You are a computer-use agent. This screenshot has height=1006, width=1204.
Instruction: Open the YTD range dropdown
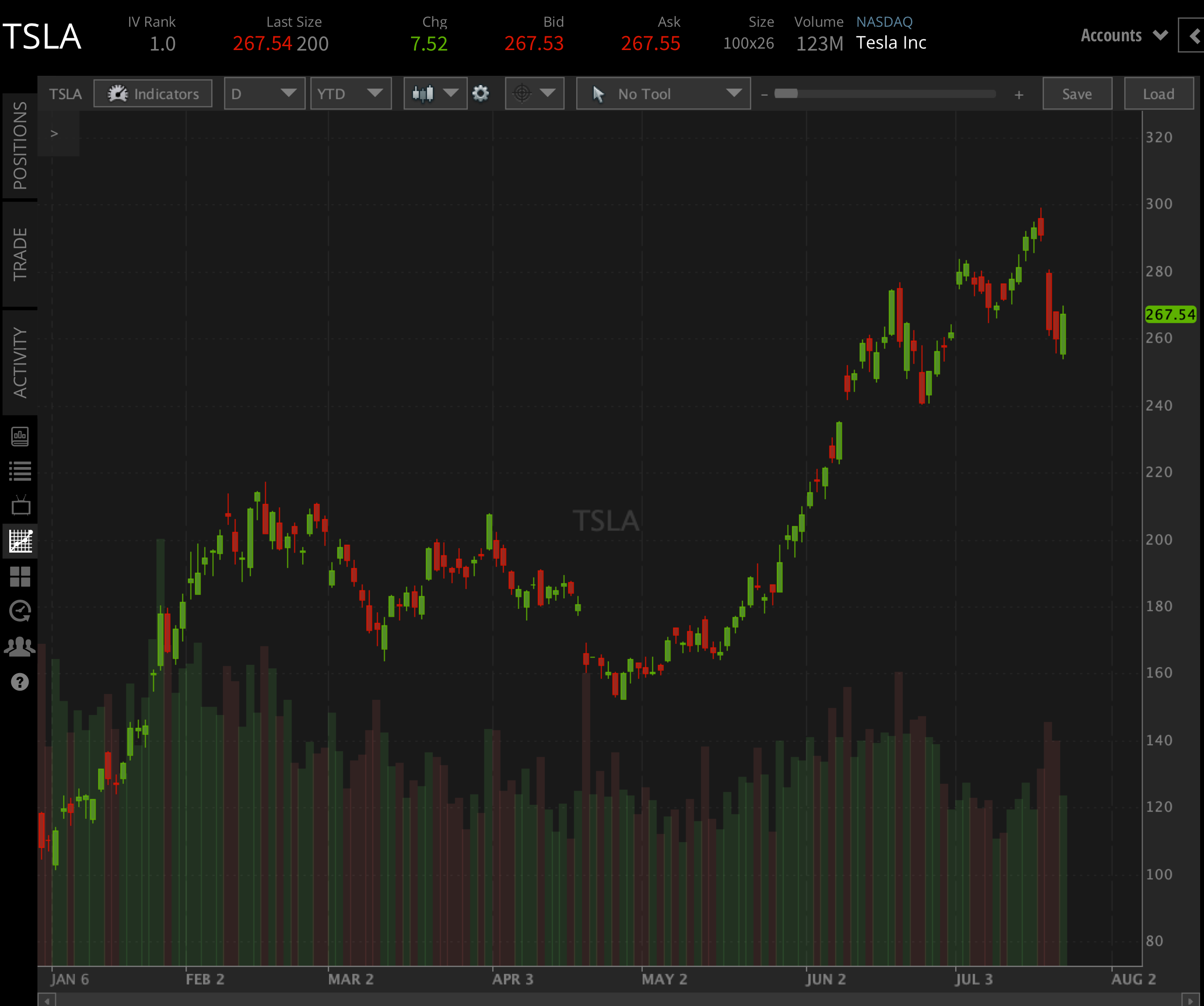point(350,93)
